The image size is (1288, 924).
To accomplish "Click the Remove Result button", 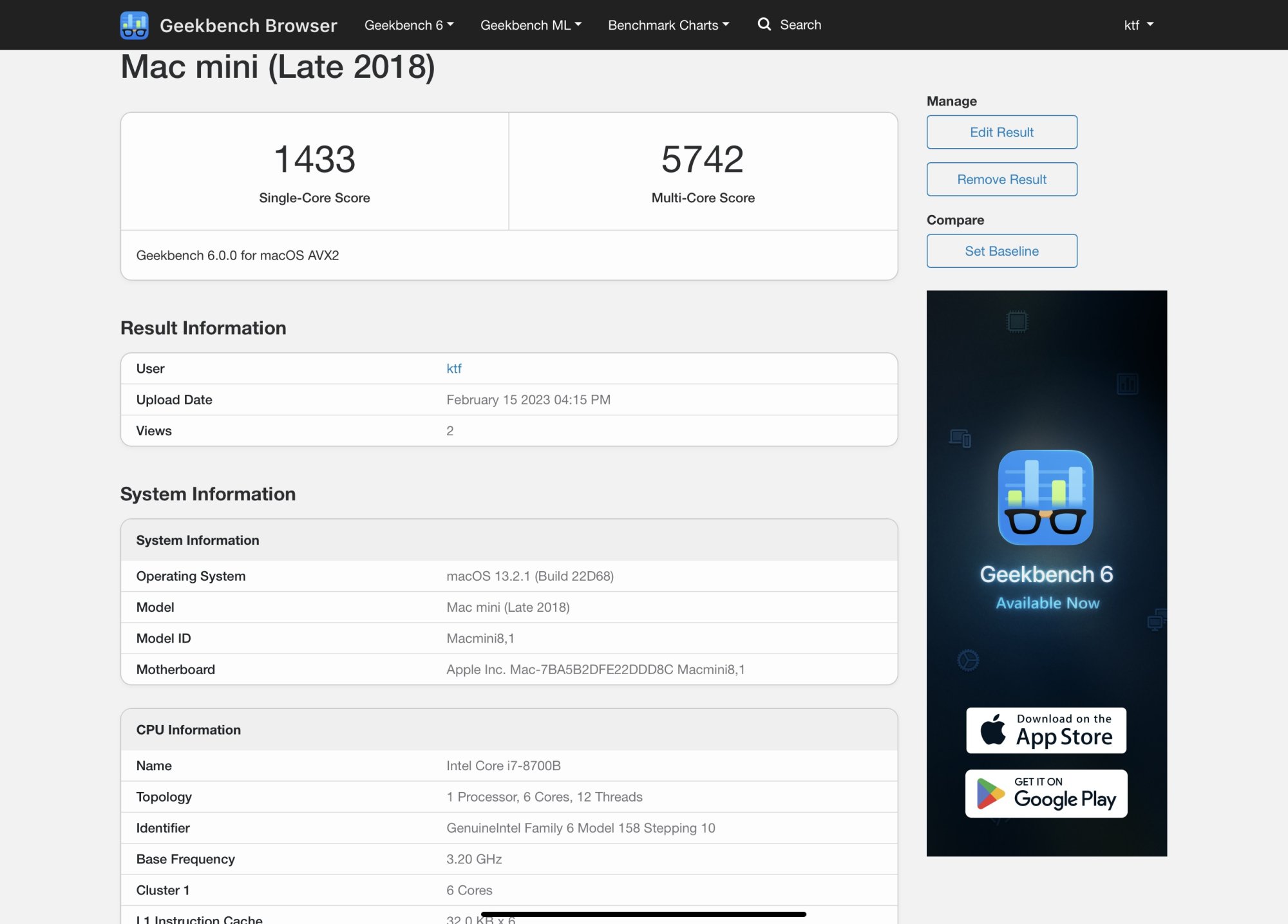I will [x=1001, y=180].
